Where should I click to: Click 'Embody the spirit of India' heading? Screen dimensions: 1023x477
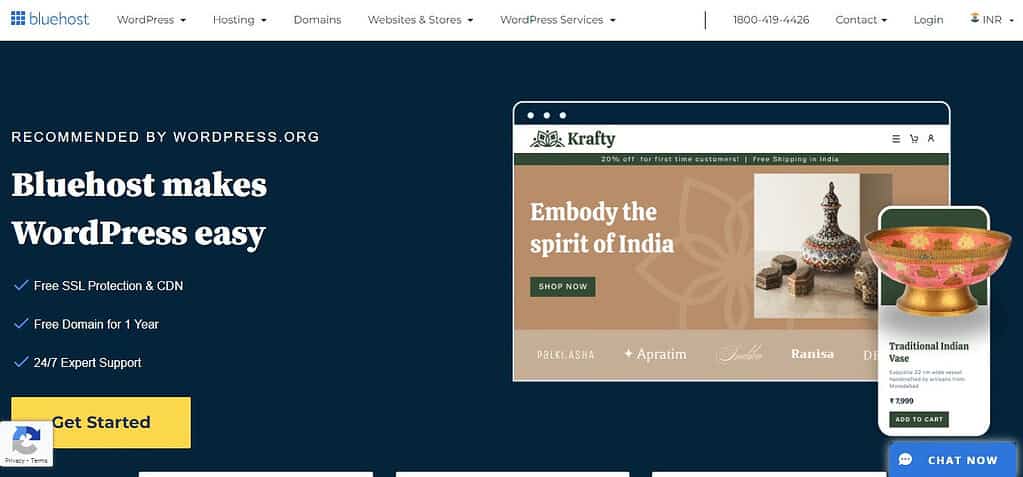[x=602, y=228]
